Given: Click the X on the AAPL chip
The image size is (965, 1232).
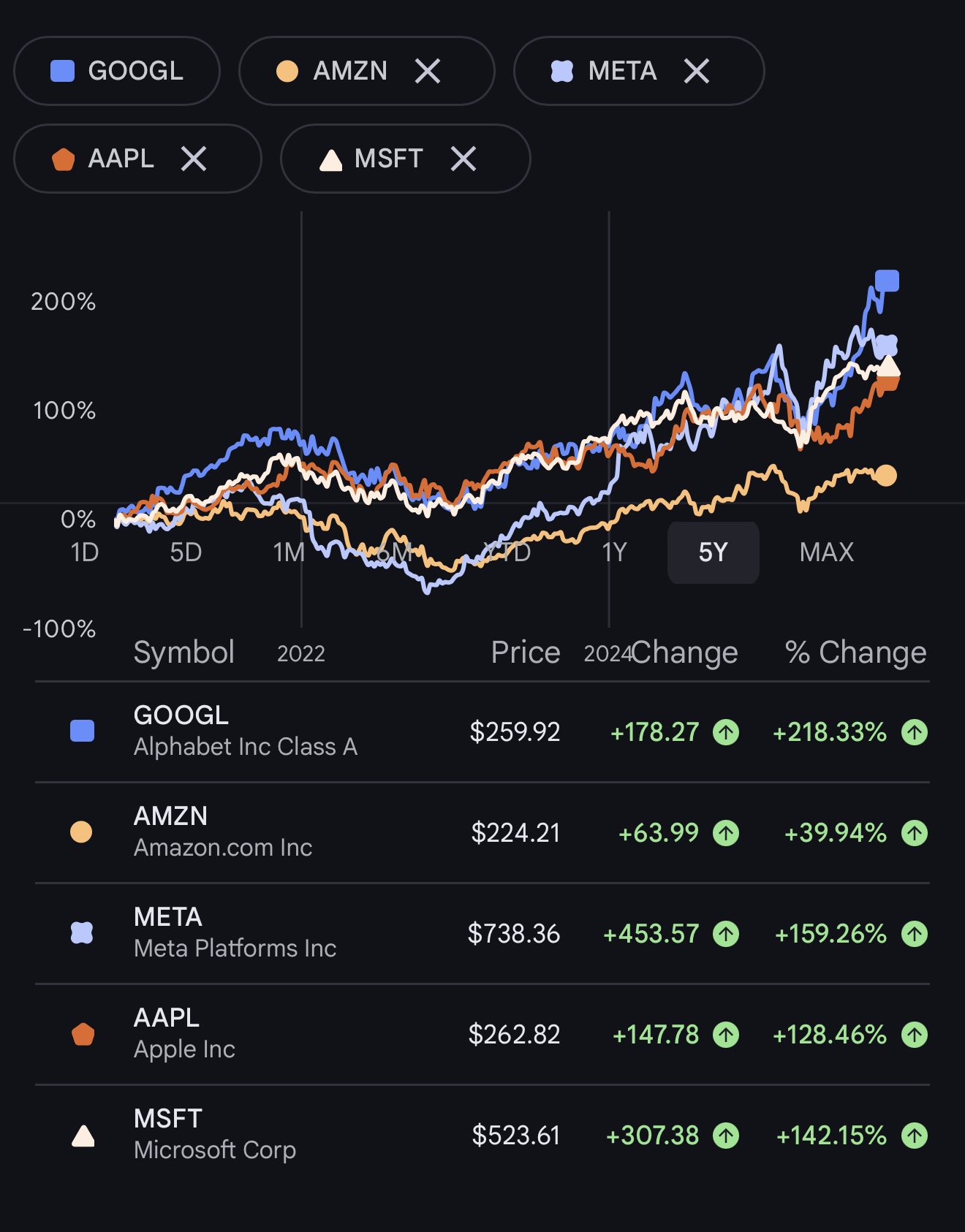Looking at the screenshot, I should (194, 159).
